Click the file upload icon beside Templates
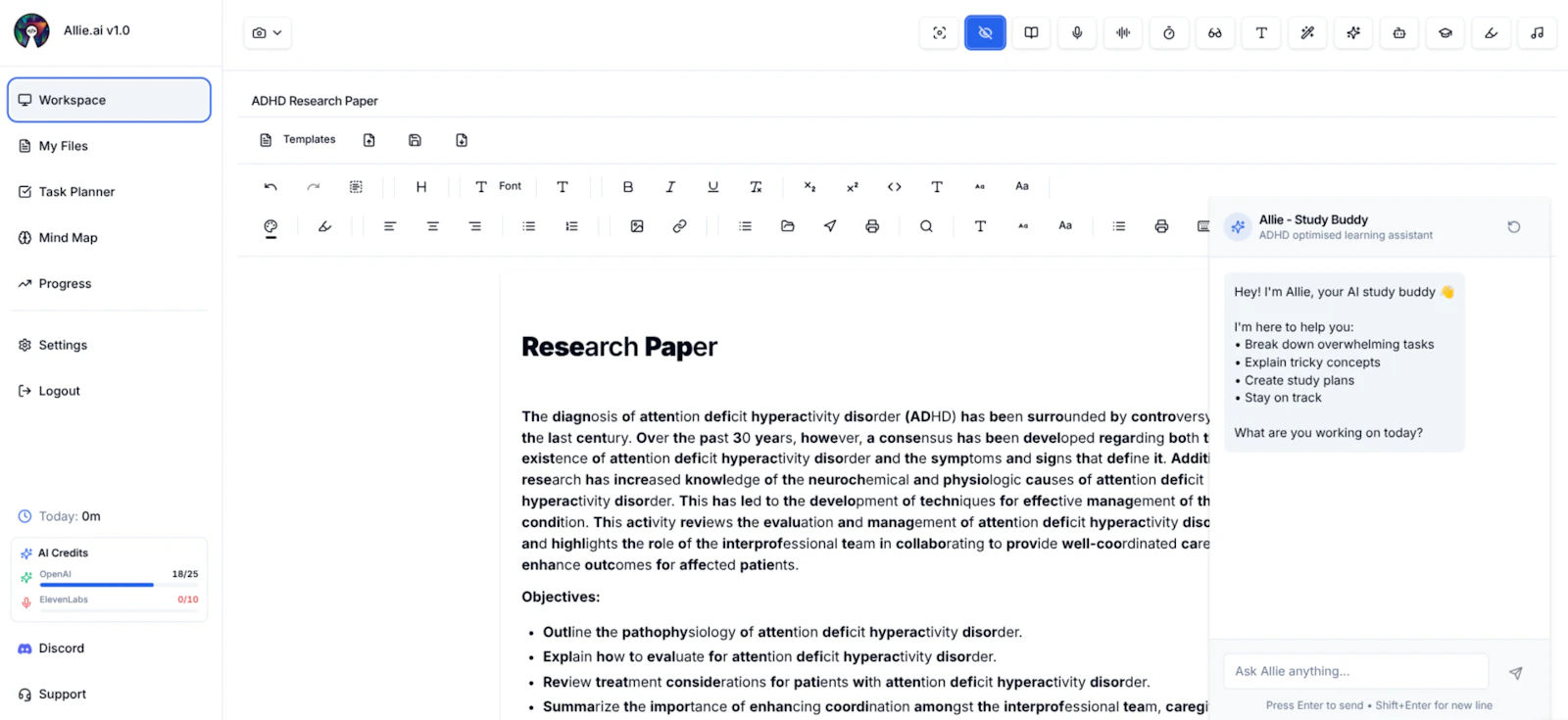 369,140
